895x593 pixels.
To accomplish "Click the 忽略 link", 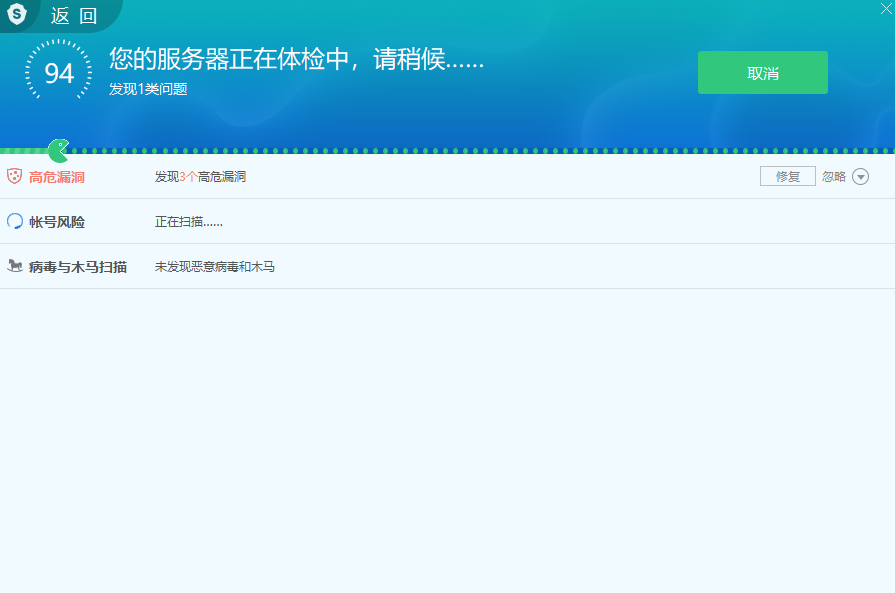I will [x=833, y=177].
